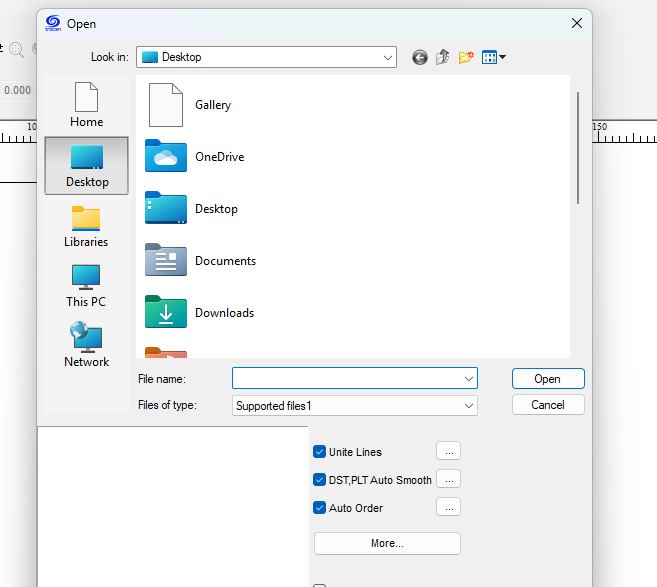The width and height of the screenshot is (657, 587).
Task: Click the Documents folder name
Action: point(225,261)
